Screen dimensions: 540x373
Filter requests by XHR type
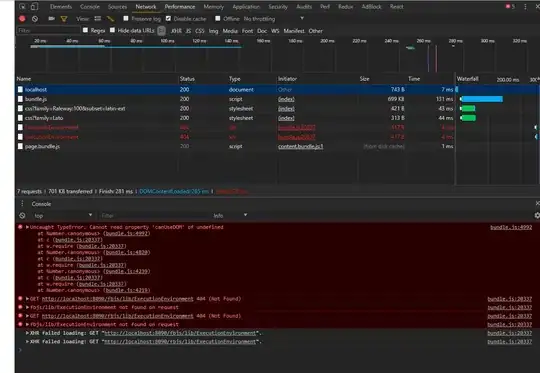click(x=176, y=31)
